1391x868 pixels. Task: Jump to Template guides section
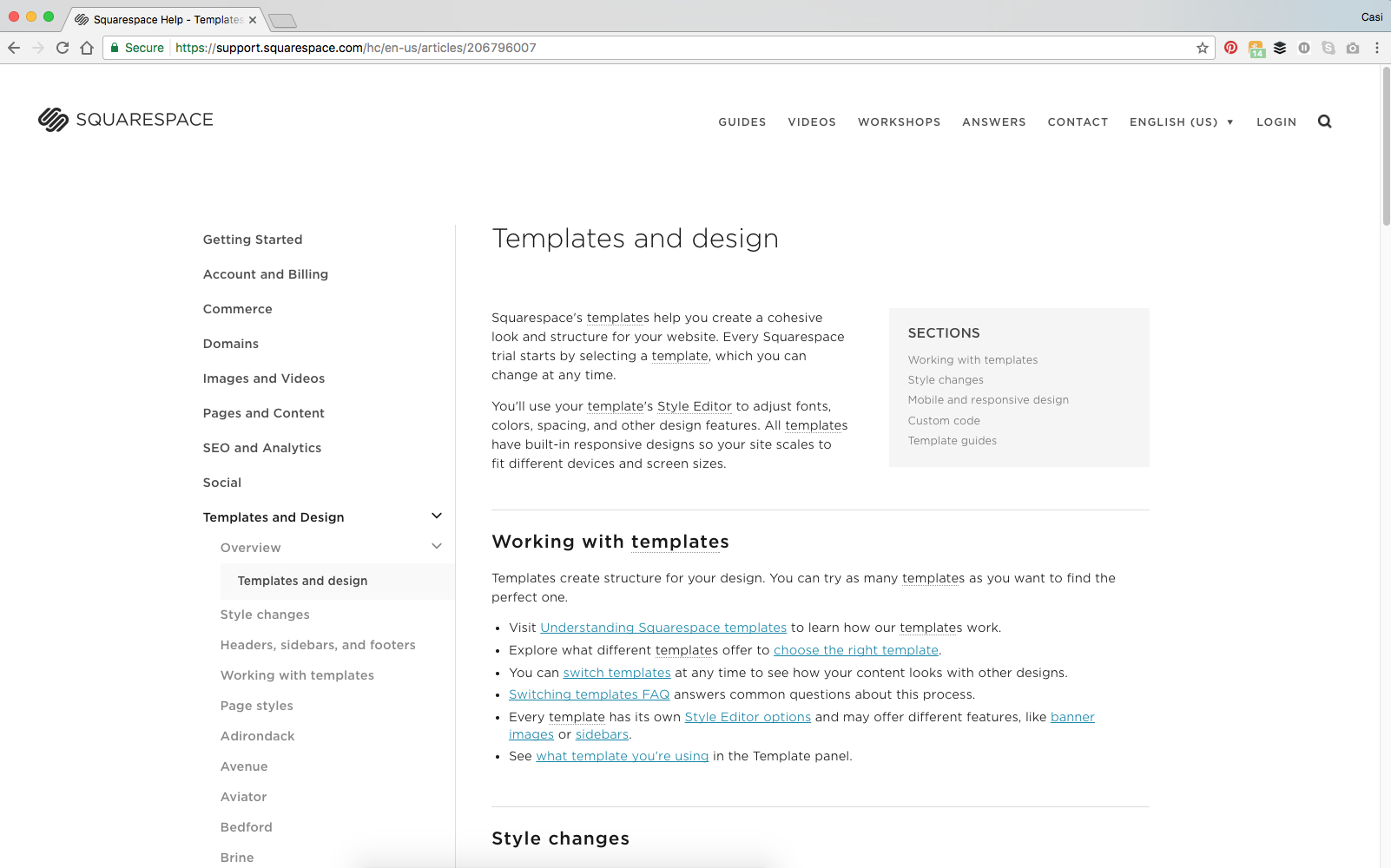[x=953, y=441]
